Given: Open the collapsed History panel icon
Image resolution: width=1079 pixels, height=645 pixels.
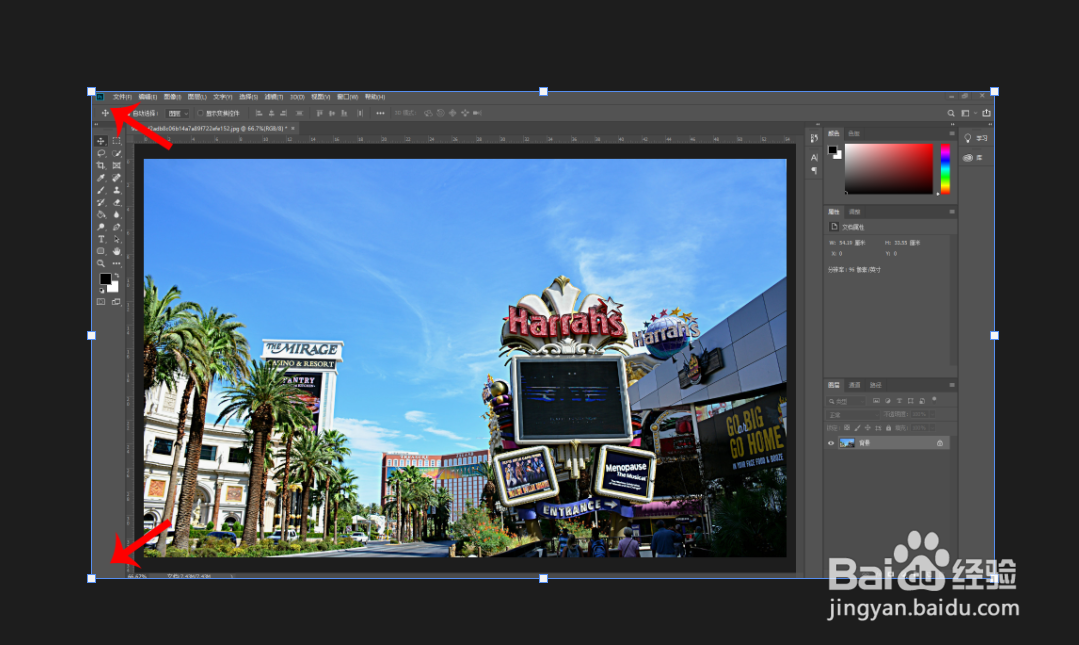Looking at the screenshot, I should point(814,138).
